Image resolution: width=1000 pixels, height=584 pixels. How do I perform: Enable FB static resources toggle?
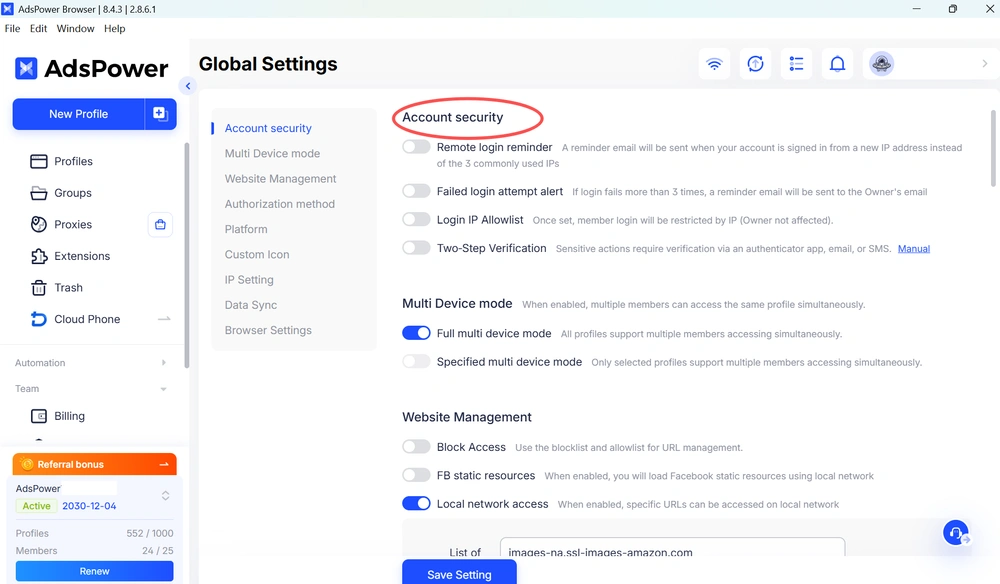coord(416,476)
